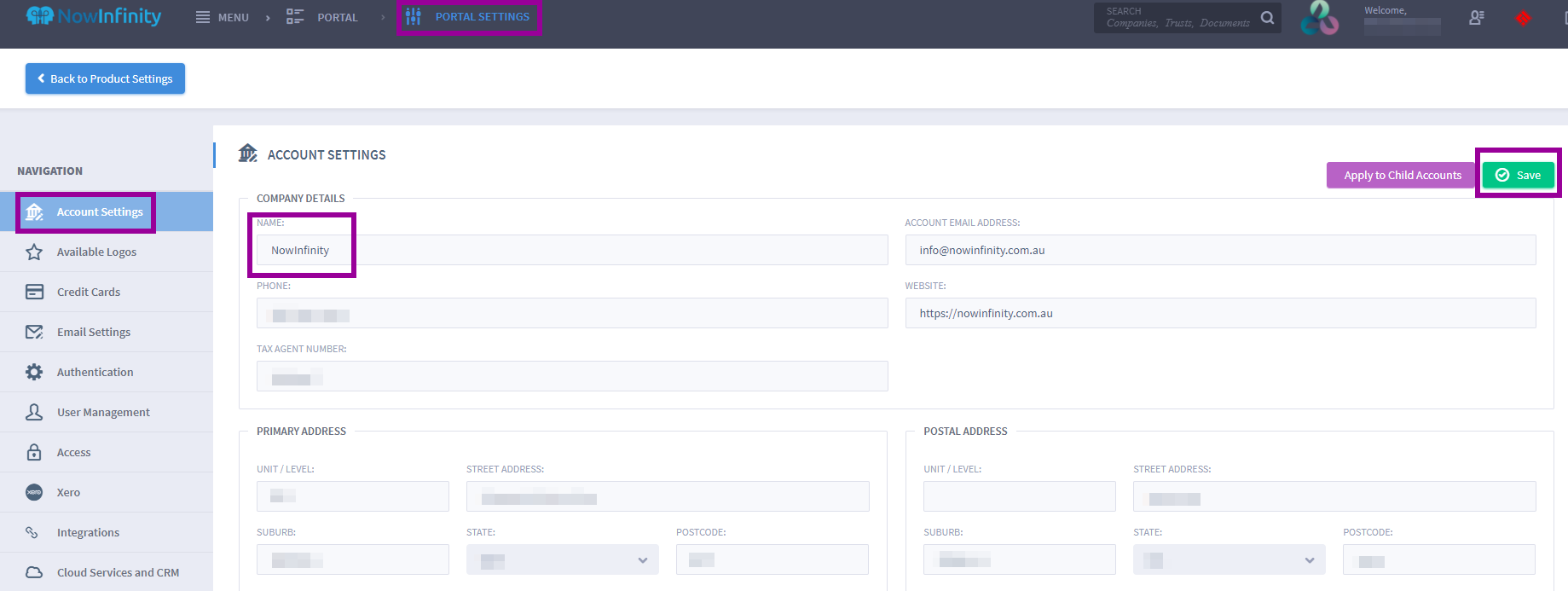
Task: Open Integrations in navigation
Action: [x=107, y=532]
